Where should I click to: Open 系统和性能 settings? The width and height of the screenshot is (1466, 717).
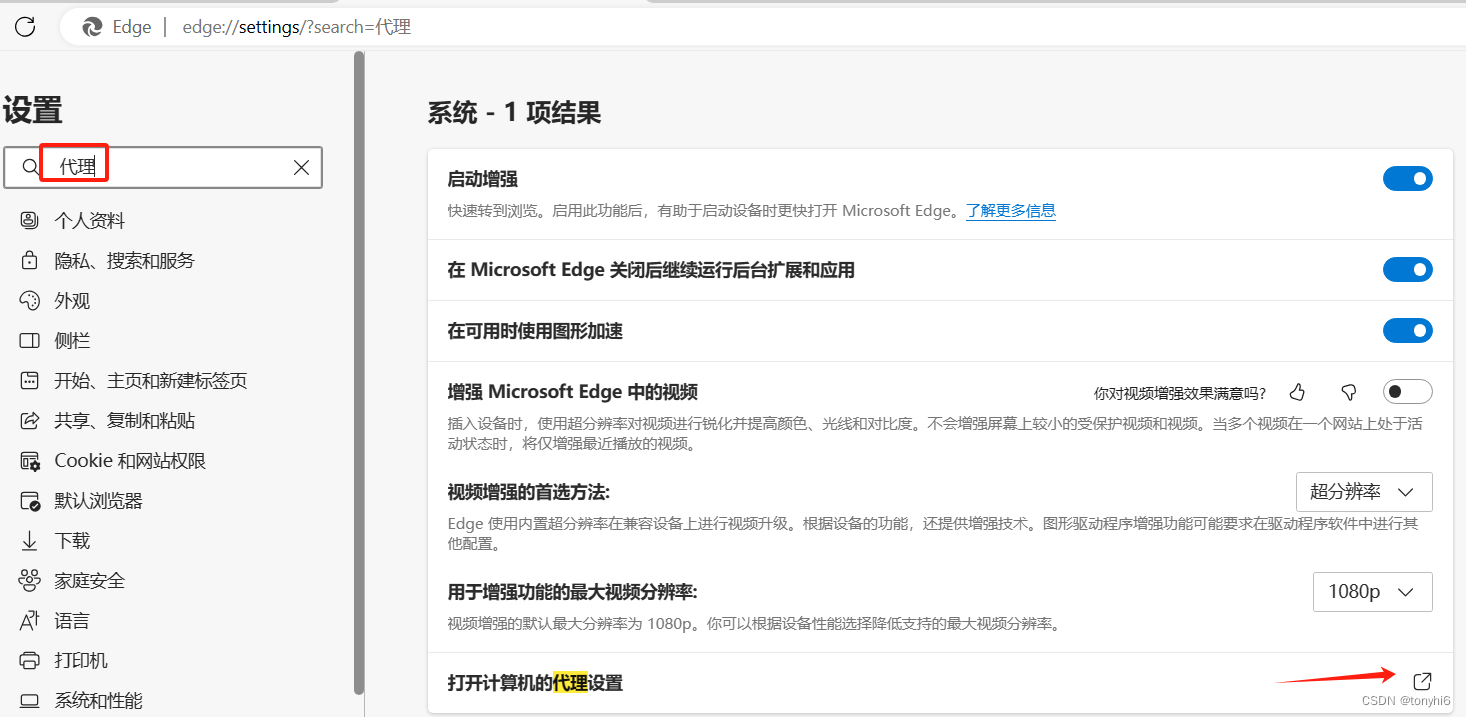(98, 701)
